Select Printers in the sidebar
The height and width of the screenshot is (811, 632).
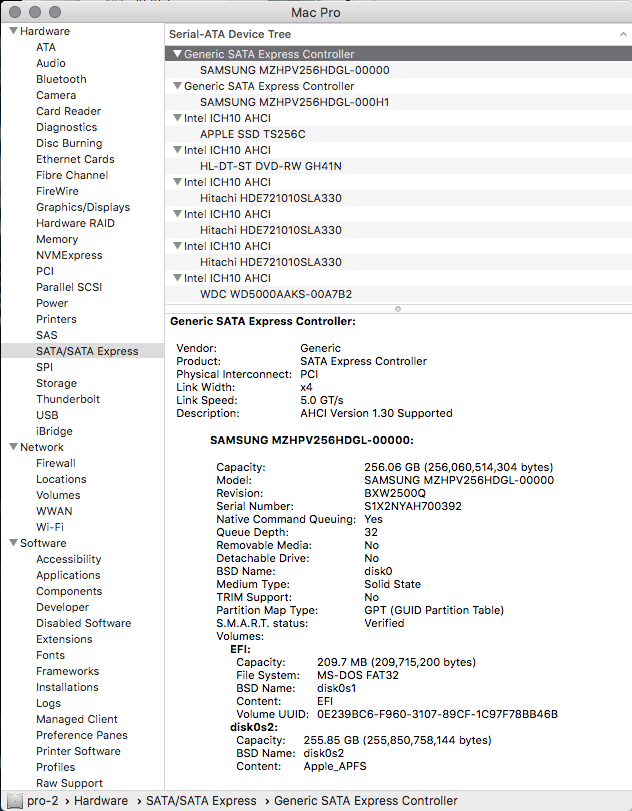[56, 320]
